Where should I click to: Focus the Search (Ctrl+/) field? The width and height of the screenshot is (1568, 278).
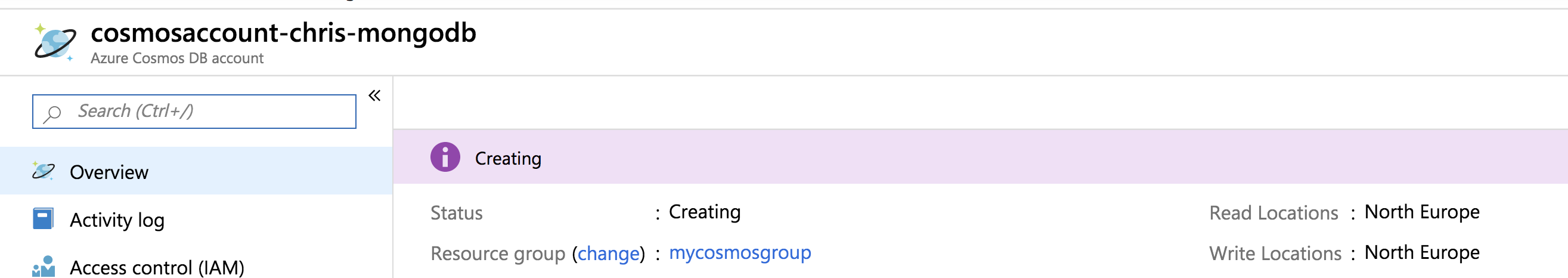[207, 111]
